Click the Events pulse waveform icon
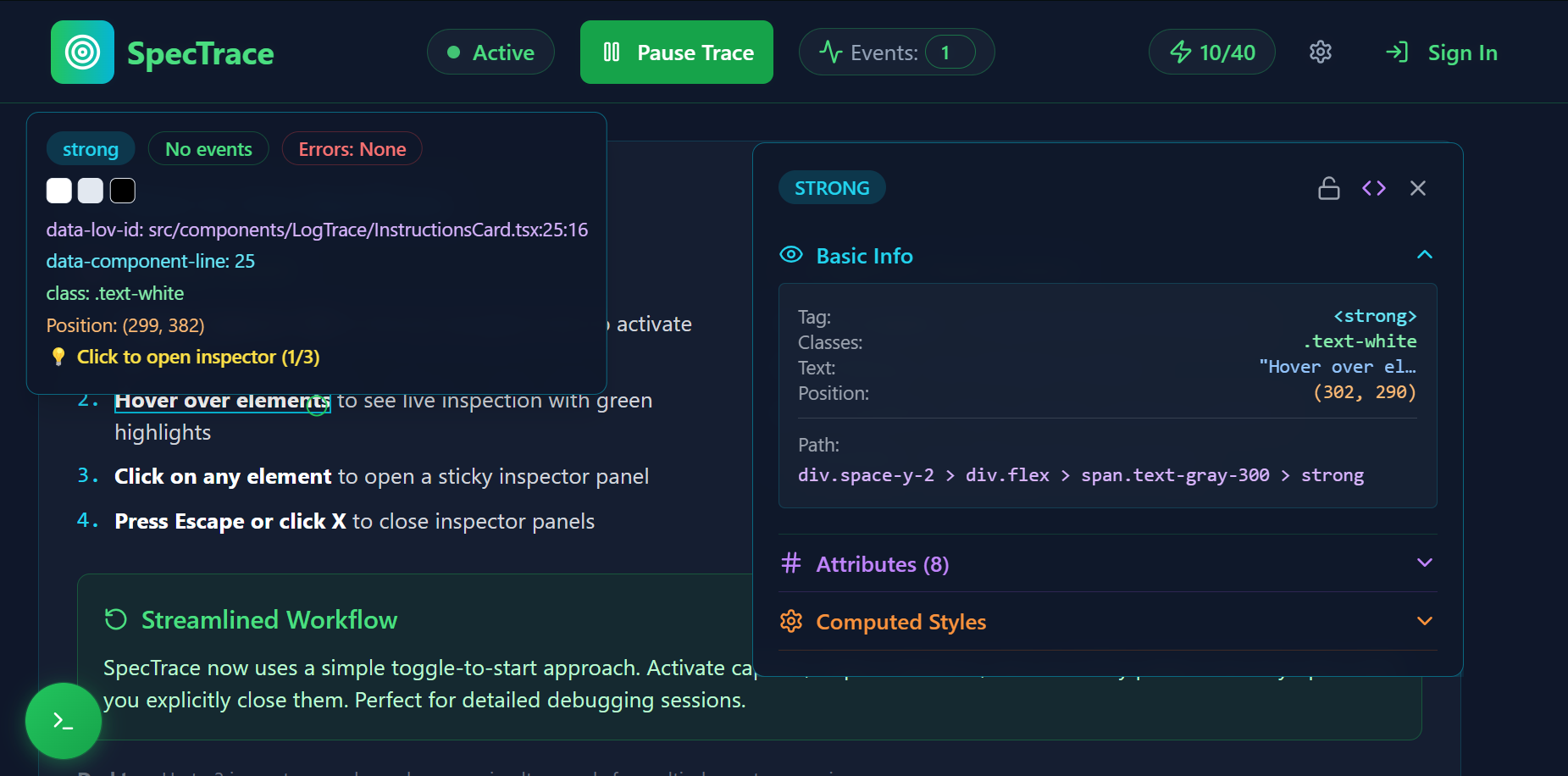Image resolution: width=1568 pixels, height=776 pixels. [x=830, y=53]
